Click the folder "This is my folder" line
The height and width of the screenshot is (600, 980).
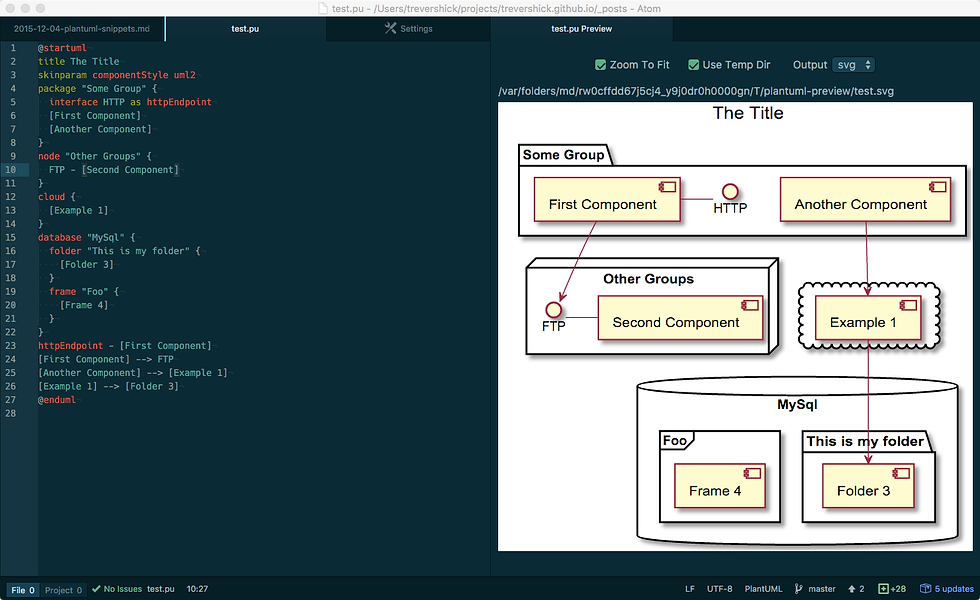point(124,251)
